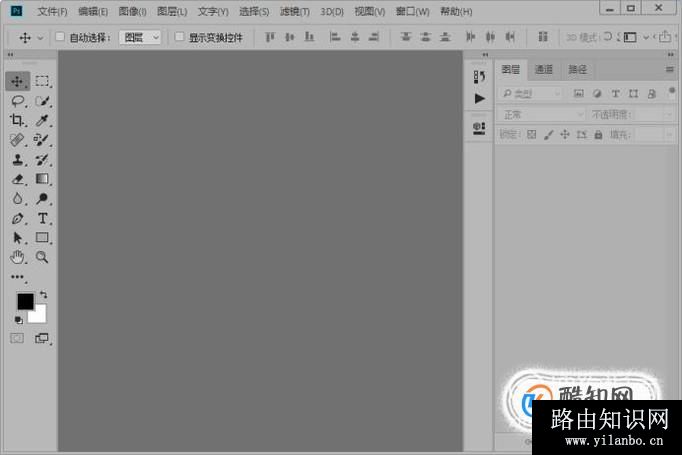The height and width of the screenshot is (455, 682).
Task: Select the Zoom tool
Action: [42, 257]
